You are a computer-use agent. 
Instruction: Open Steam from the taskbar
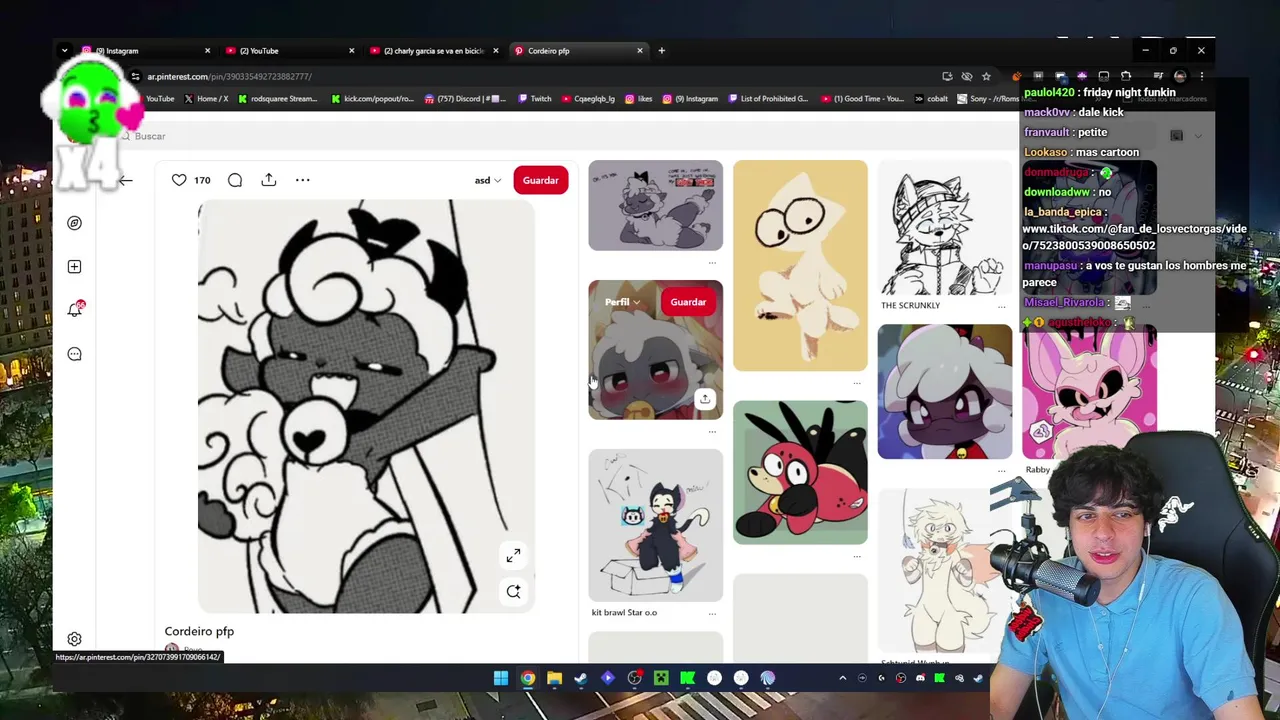point(581,678)
